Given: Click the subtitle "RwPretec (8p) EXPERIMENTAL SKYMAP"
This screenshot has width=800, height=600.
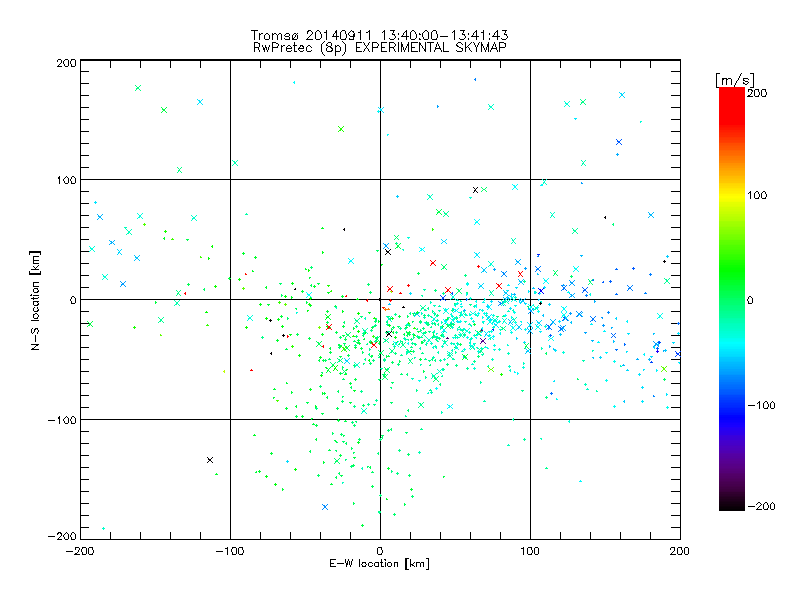Looking at the screenshot, I should (x=380, y=47).
